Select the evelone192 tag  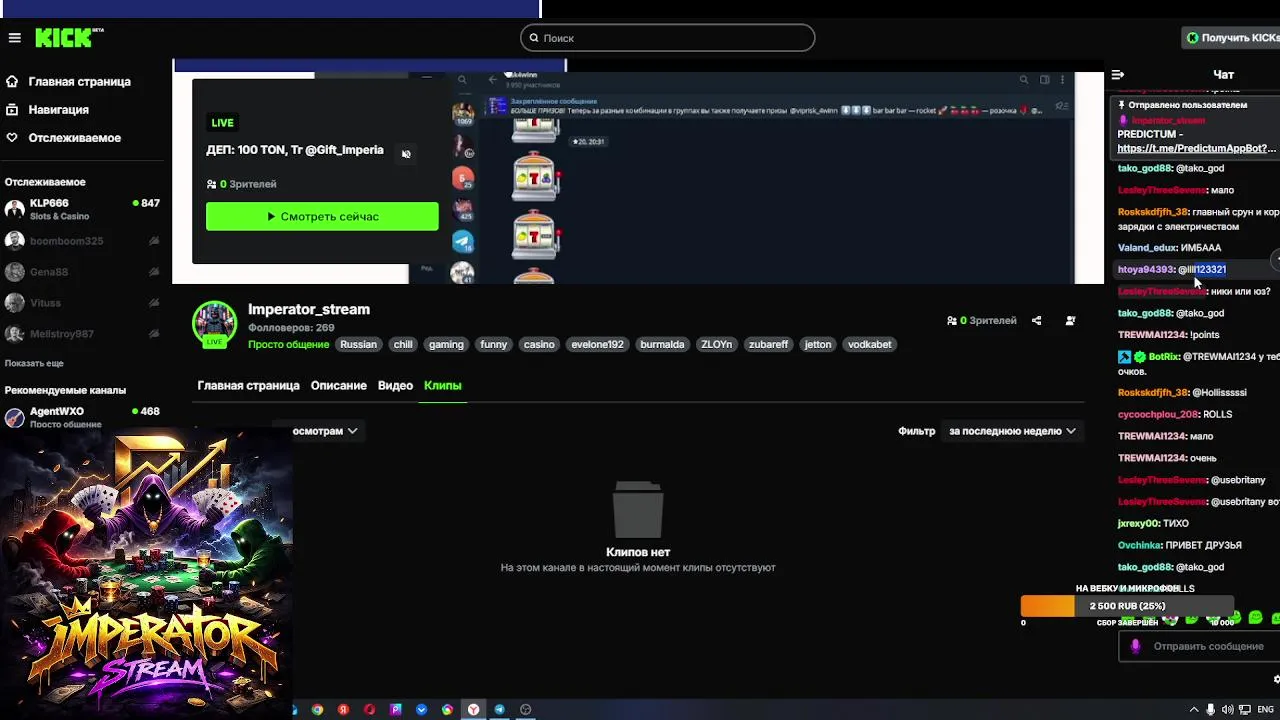pos(597,344)
